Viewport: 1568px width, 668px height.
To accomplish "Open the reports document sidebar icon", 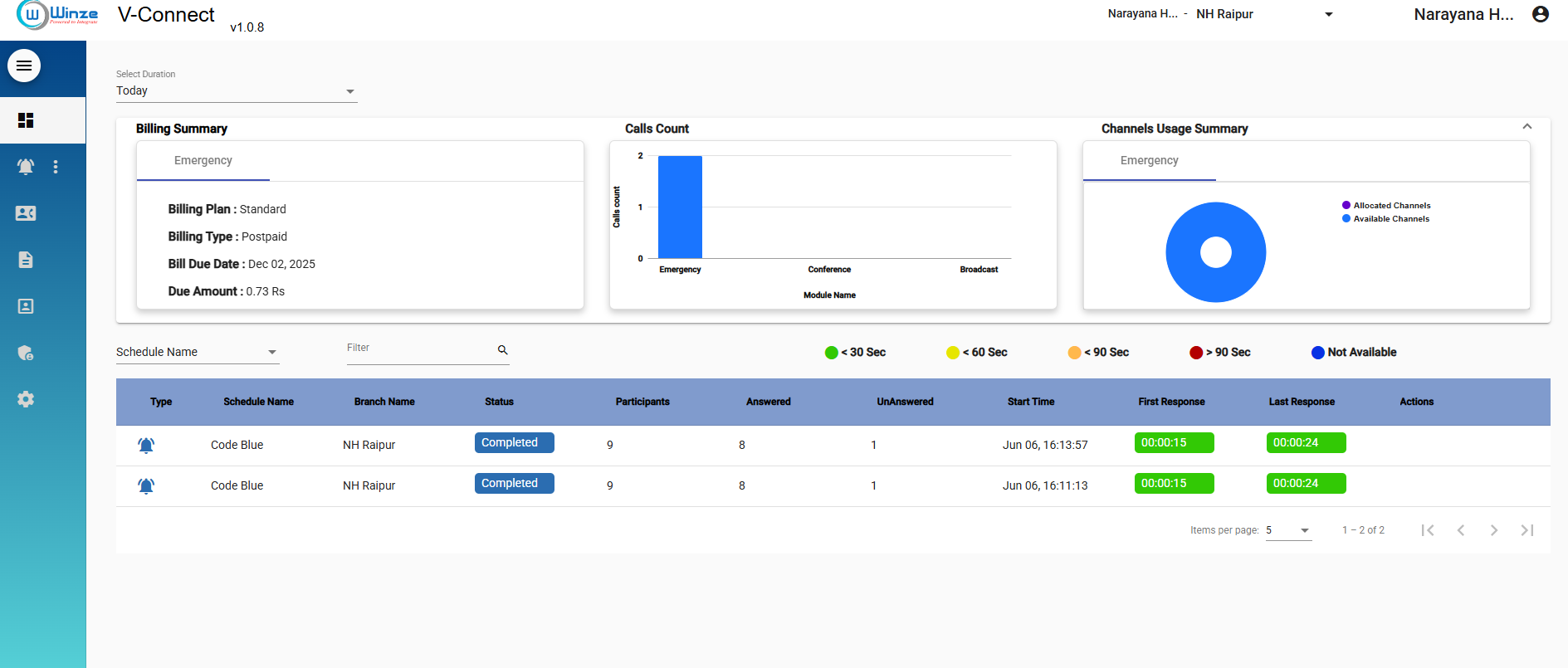I will pos(26,260).
